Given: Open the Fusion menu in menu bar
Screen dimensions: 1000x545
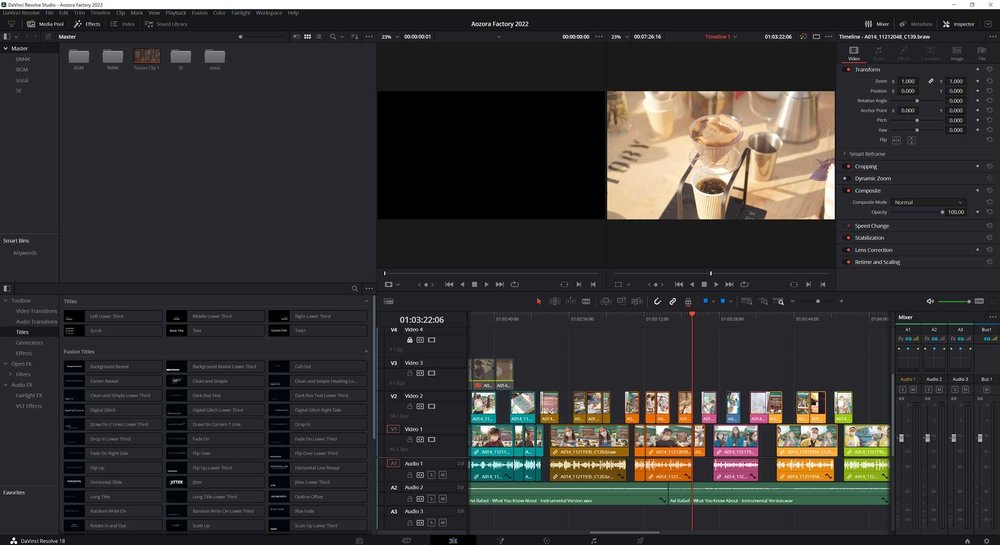Looking at the screenshot, I should pos(199,13).
